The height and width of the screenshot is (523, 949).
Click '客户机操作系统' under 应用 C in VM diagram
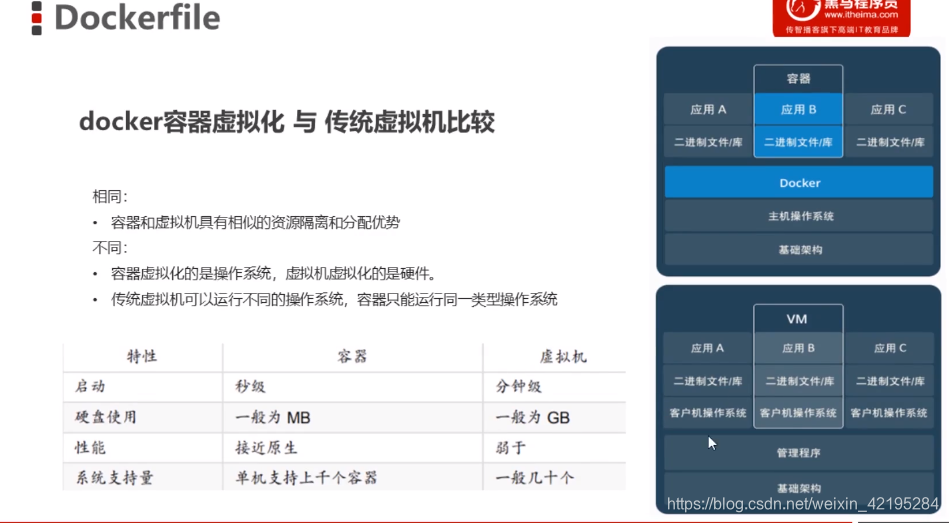click(x=888, y=413)
